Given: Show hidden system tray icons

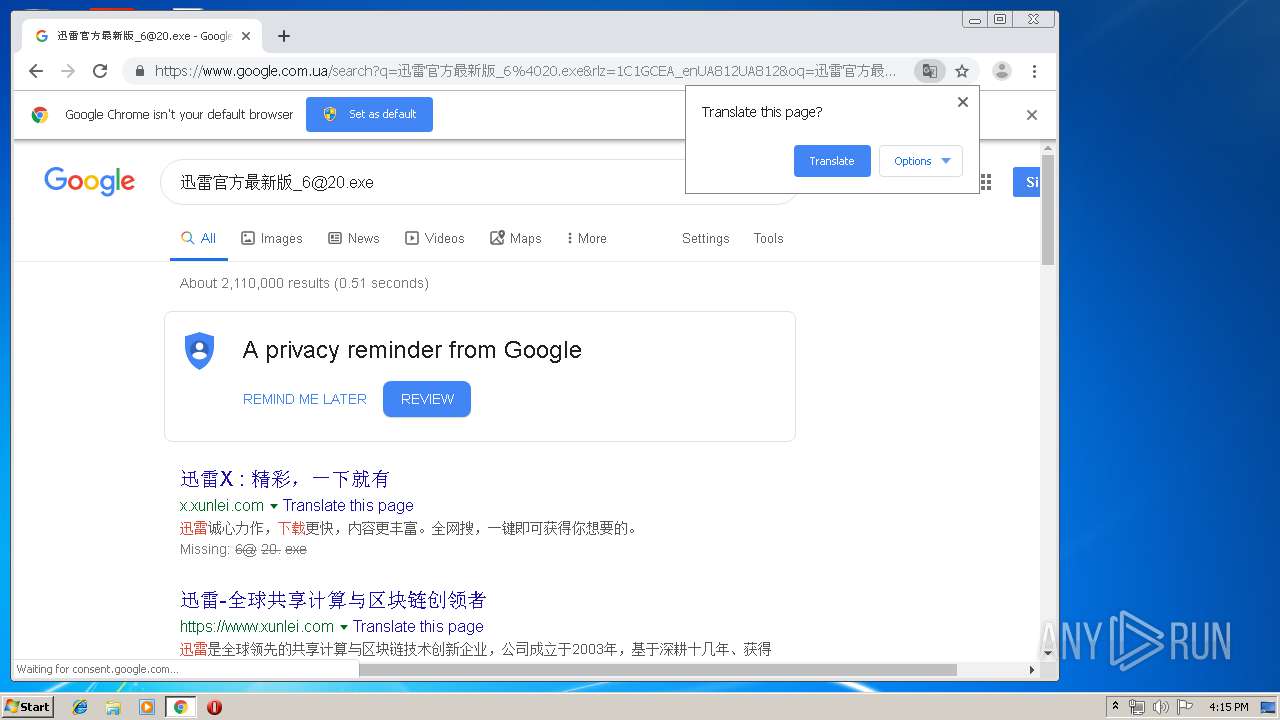Looking at the screenshot, I should click(x=1116, y=707).
